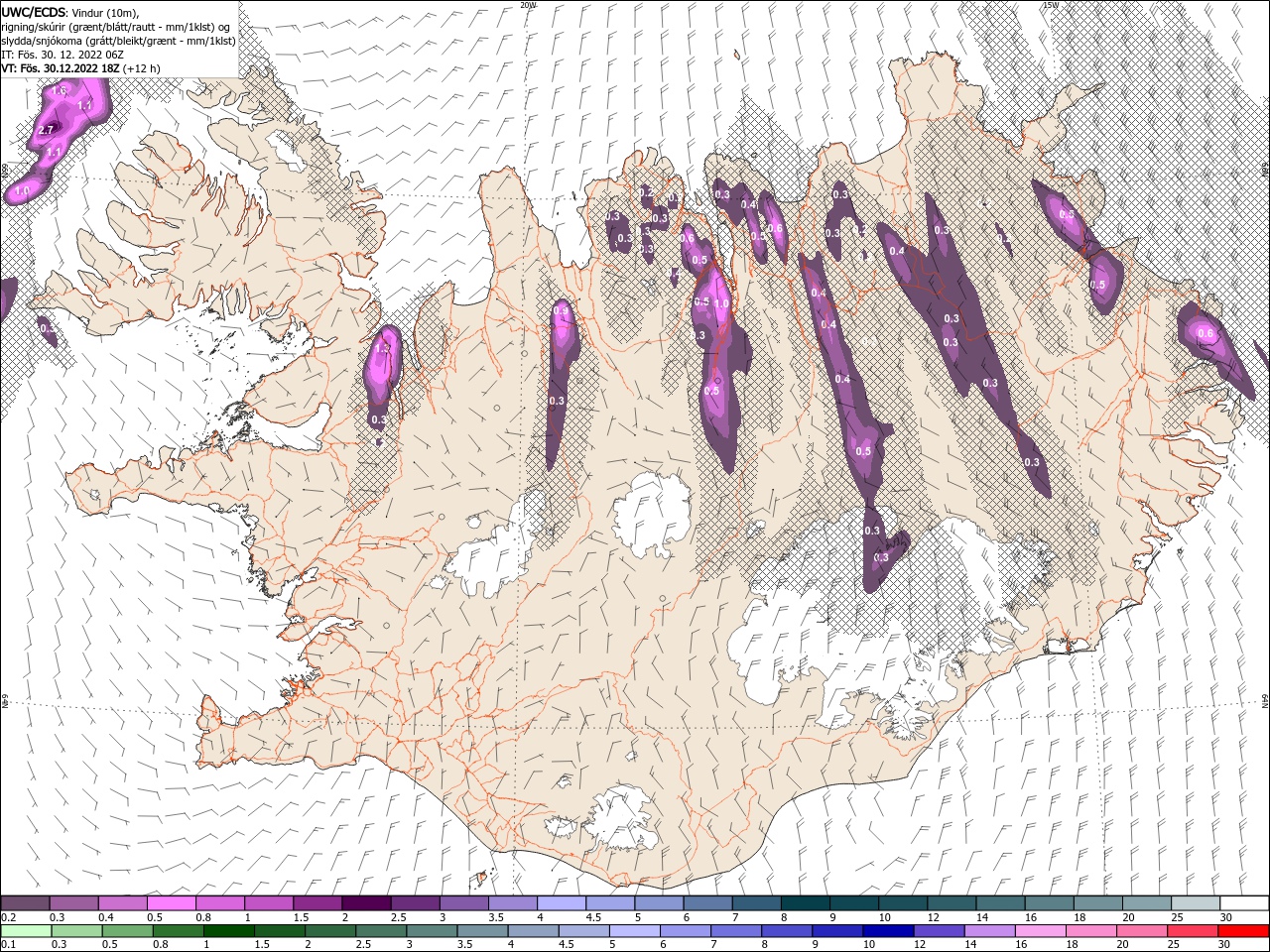The image size is (1270, 952).
Task: Click the 0.9 snowfall value in north-central band
Action: pyautogui.click(x=561, y=311)
